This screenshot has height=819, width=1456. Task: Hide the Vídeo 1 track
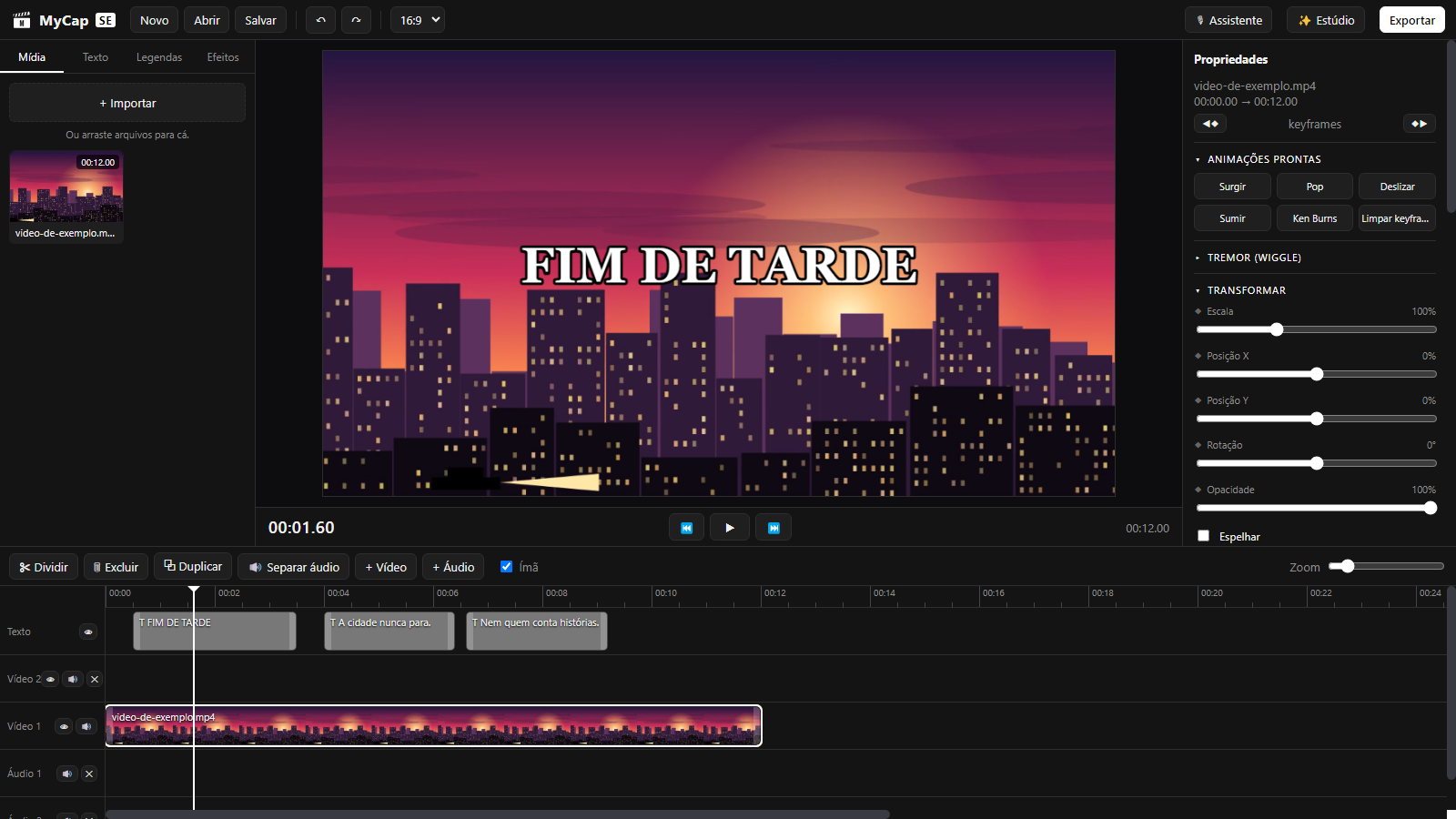(64, 726)
